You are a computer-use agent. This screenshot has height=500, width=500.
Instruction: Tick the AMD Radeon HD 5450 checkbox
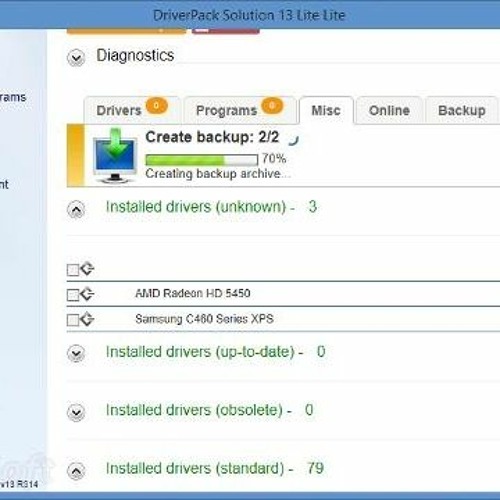tap(73, 295)
